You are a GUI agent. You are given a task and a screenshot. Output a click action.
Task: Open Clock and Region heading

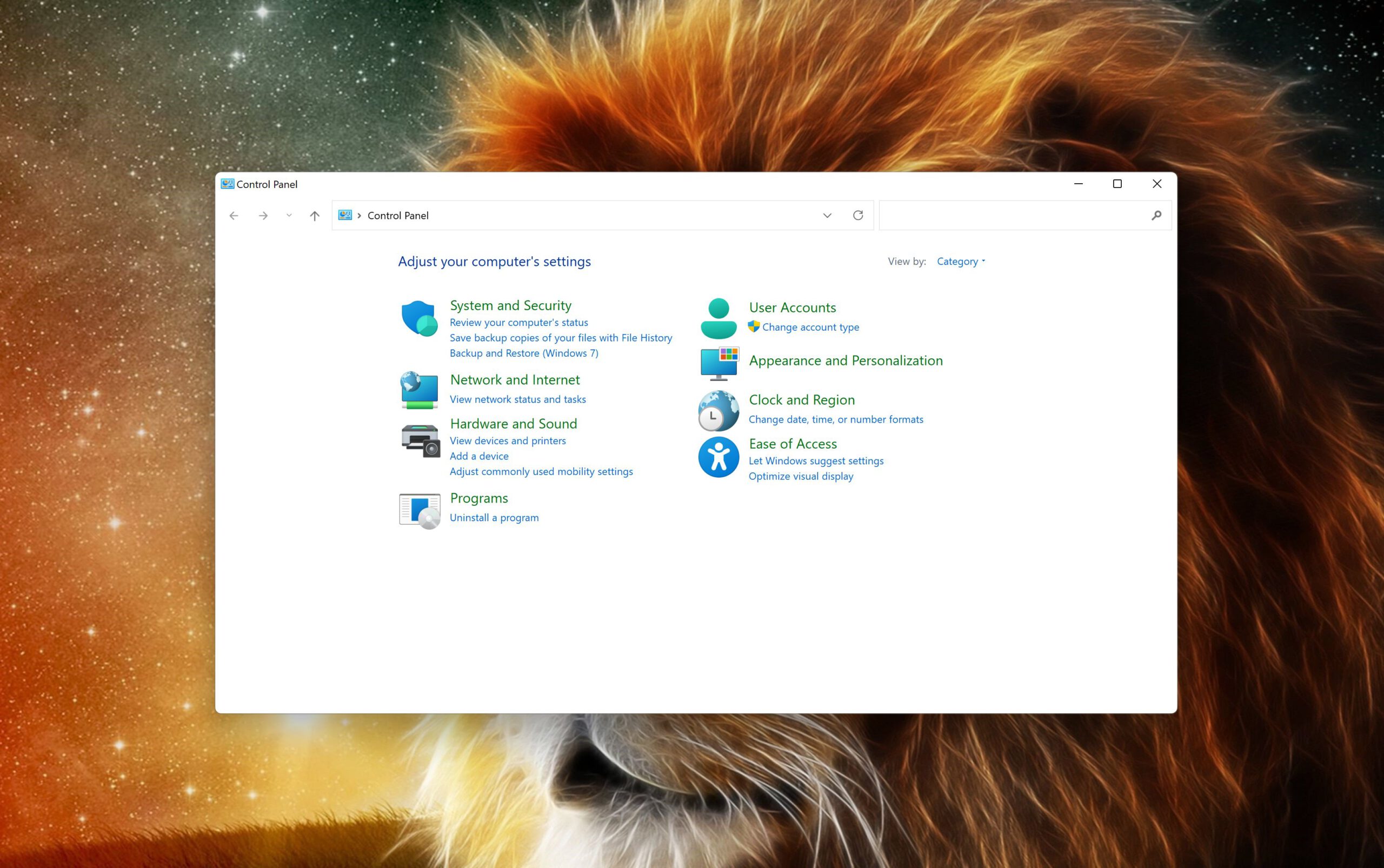802,399
